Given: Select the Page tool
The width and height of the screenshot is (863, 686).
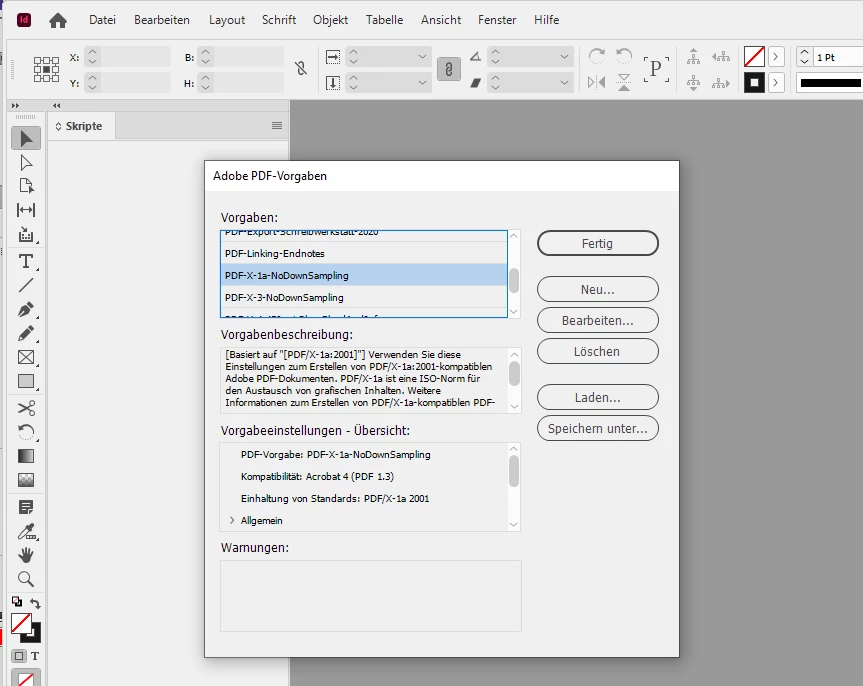Looking at the screenshot, I should point(26,186).
